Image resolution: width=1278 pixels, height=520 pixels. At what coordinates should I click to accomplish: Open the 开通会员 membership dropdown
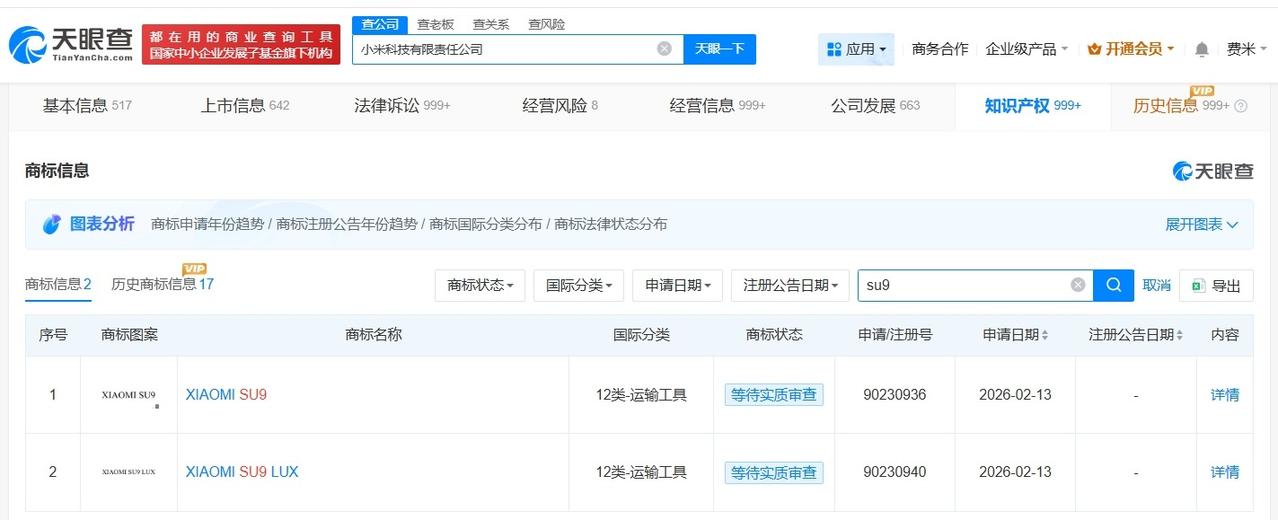[1131, 49]
